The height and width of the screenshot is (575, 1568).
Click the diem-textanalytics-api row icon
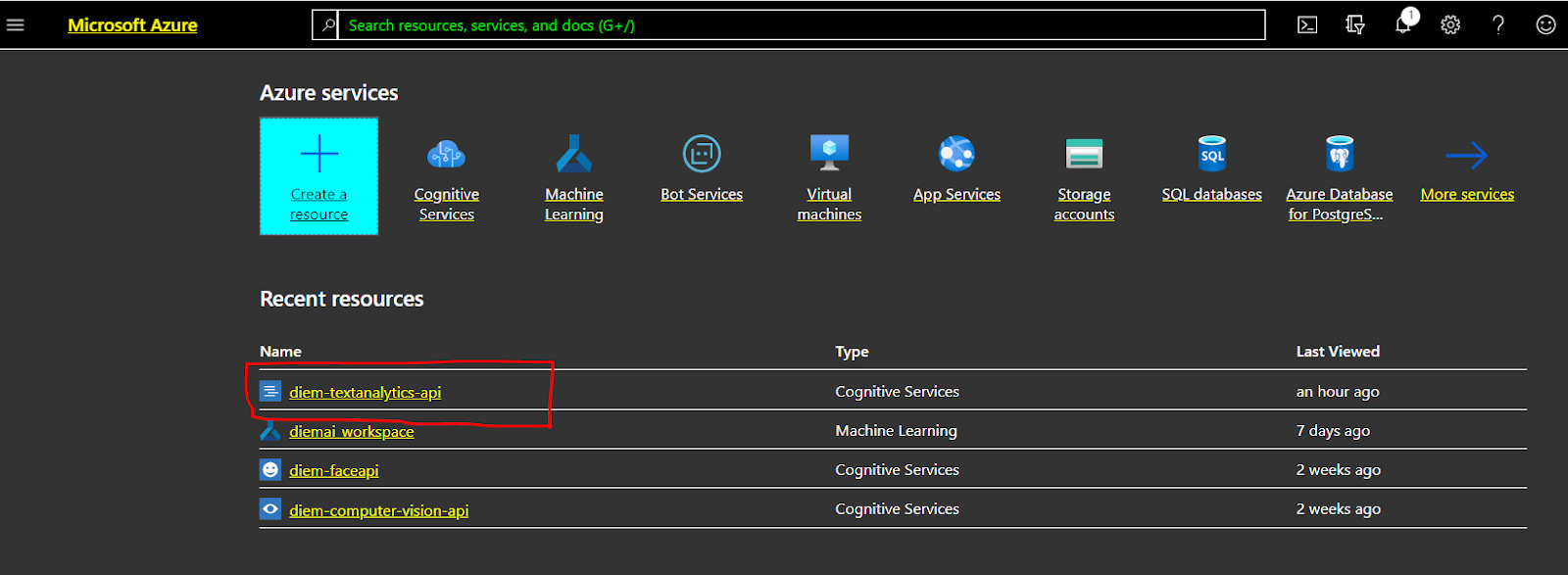pos(270,391)
